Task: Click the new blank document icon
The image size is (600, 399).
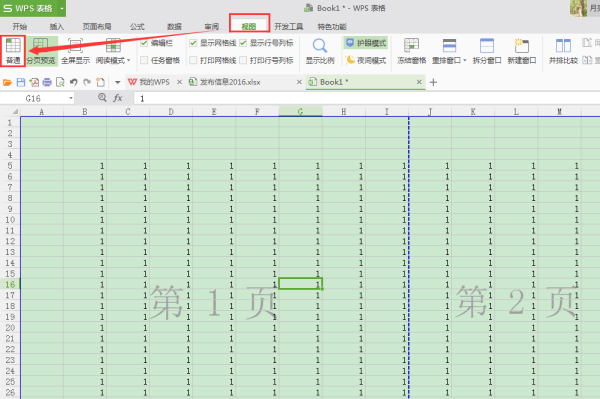Action: [100, 82]
